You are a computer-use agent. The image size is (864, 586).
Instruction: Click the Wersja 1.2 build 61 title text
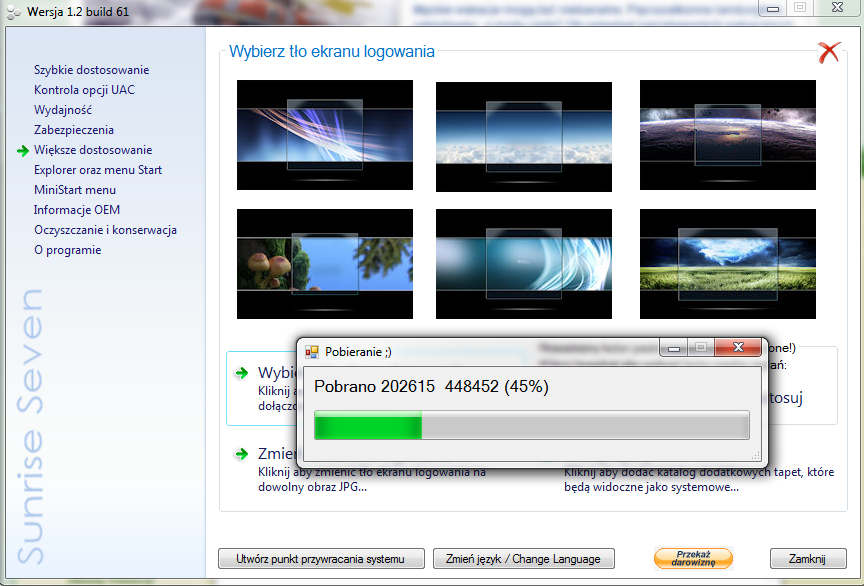[x=78, y=12]
